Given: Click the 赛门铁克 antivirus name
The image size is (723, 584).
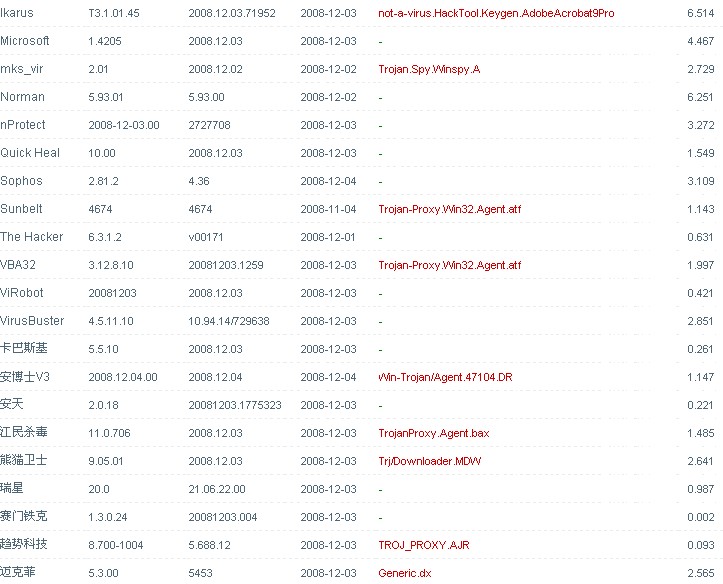Looking at the screenshot, I should pos(24,517).
